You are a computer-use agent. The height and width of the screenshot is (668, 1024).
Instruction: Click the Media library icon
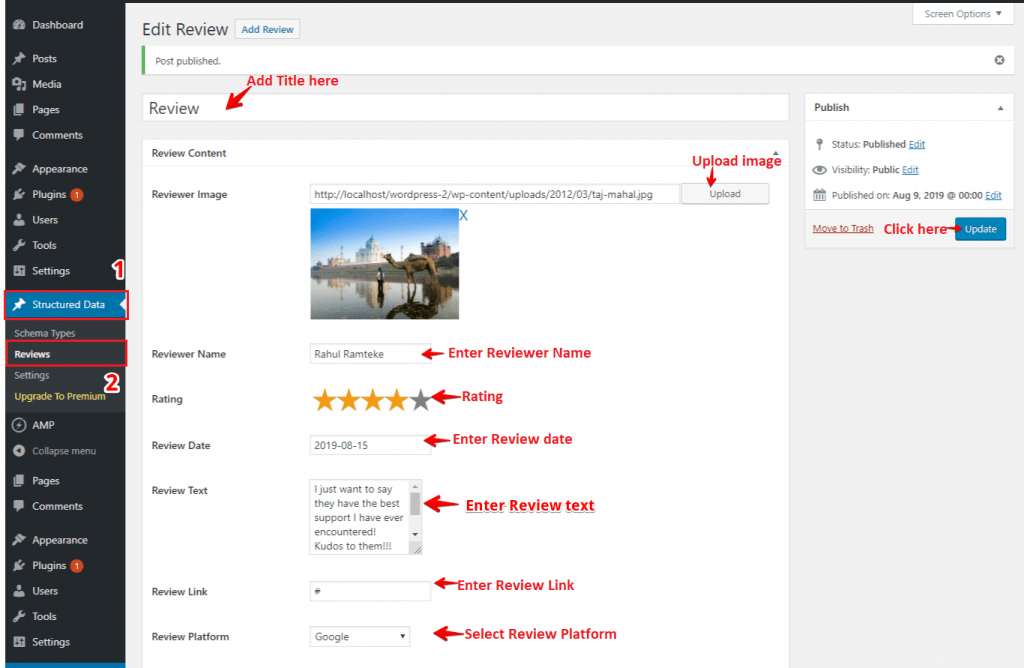[x=19, y=84]
